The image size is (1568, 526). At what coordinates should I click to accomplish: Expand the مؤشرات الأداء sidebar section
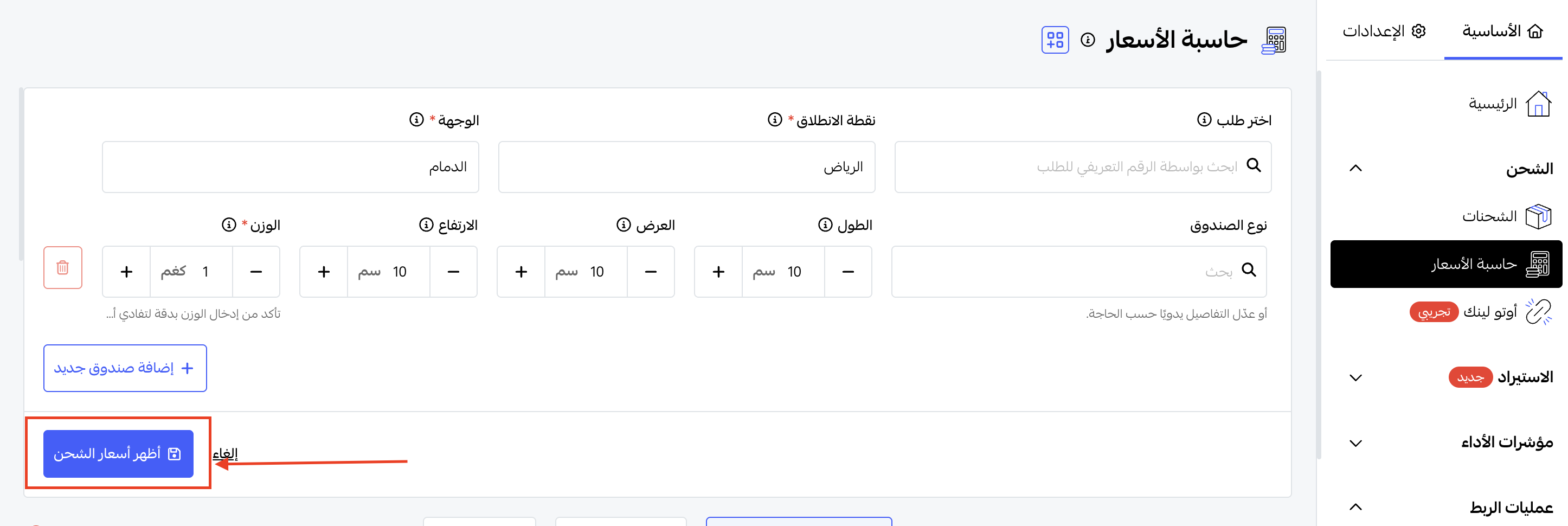pyautogui.click(x=1355, y=443)
